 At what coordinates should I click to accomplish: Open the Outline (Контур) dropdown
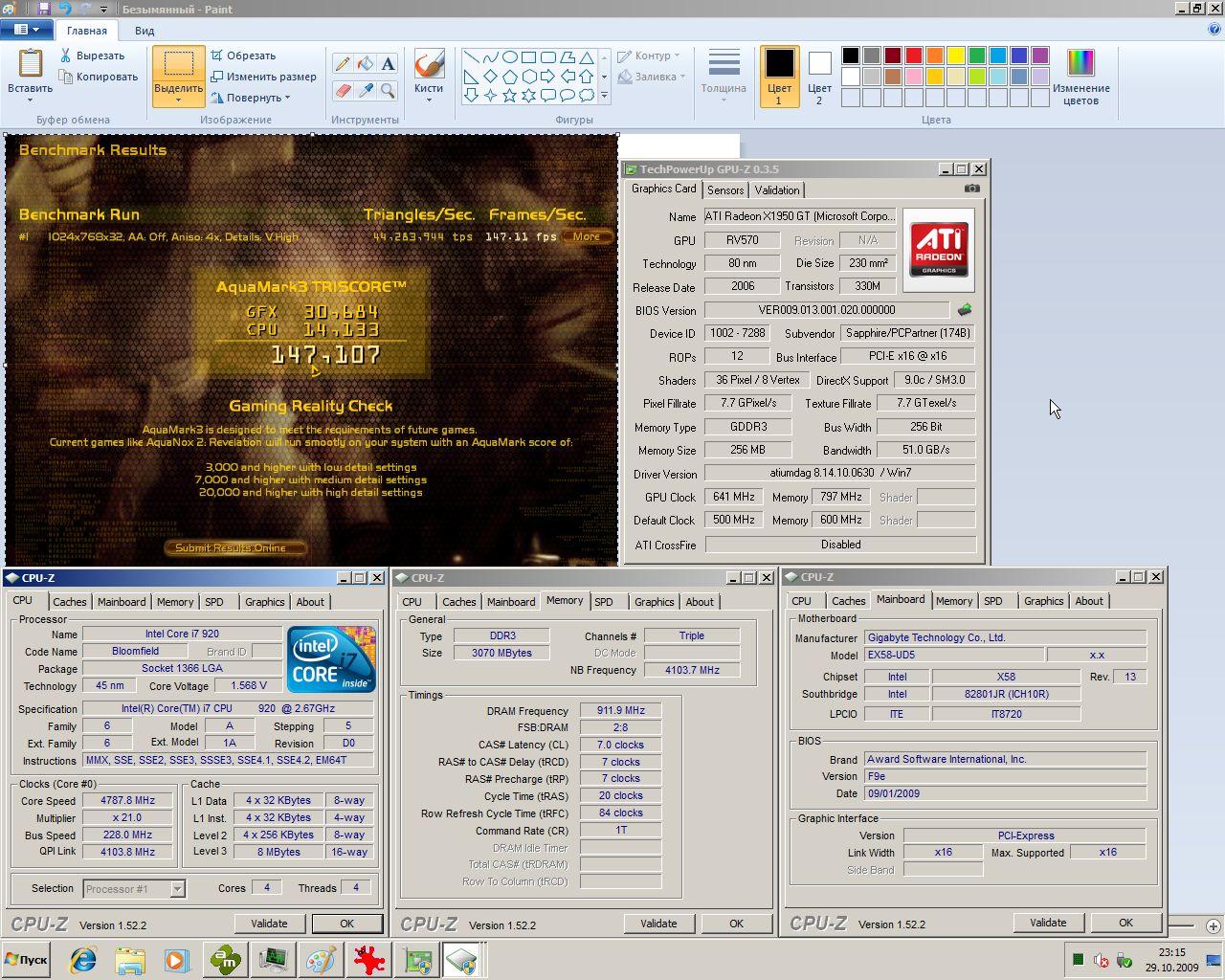coord(649,56)
